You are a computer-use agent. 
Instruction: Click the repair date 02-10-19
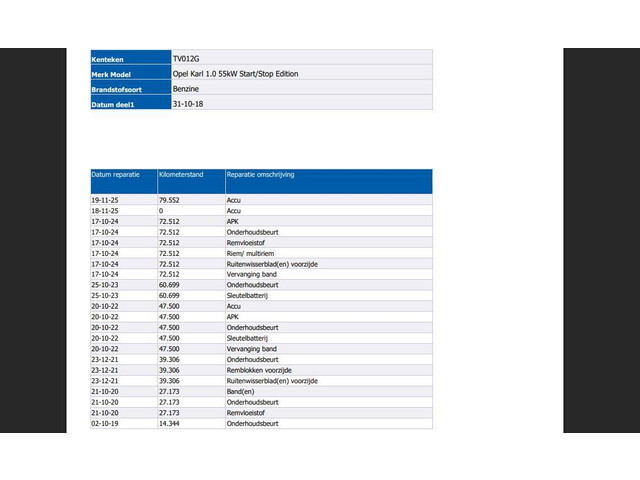[x=105, y=423]
